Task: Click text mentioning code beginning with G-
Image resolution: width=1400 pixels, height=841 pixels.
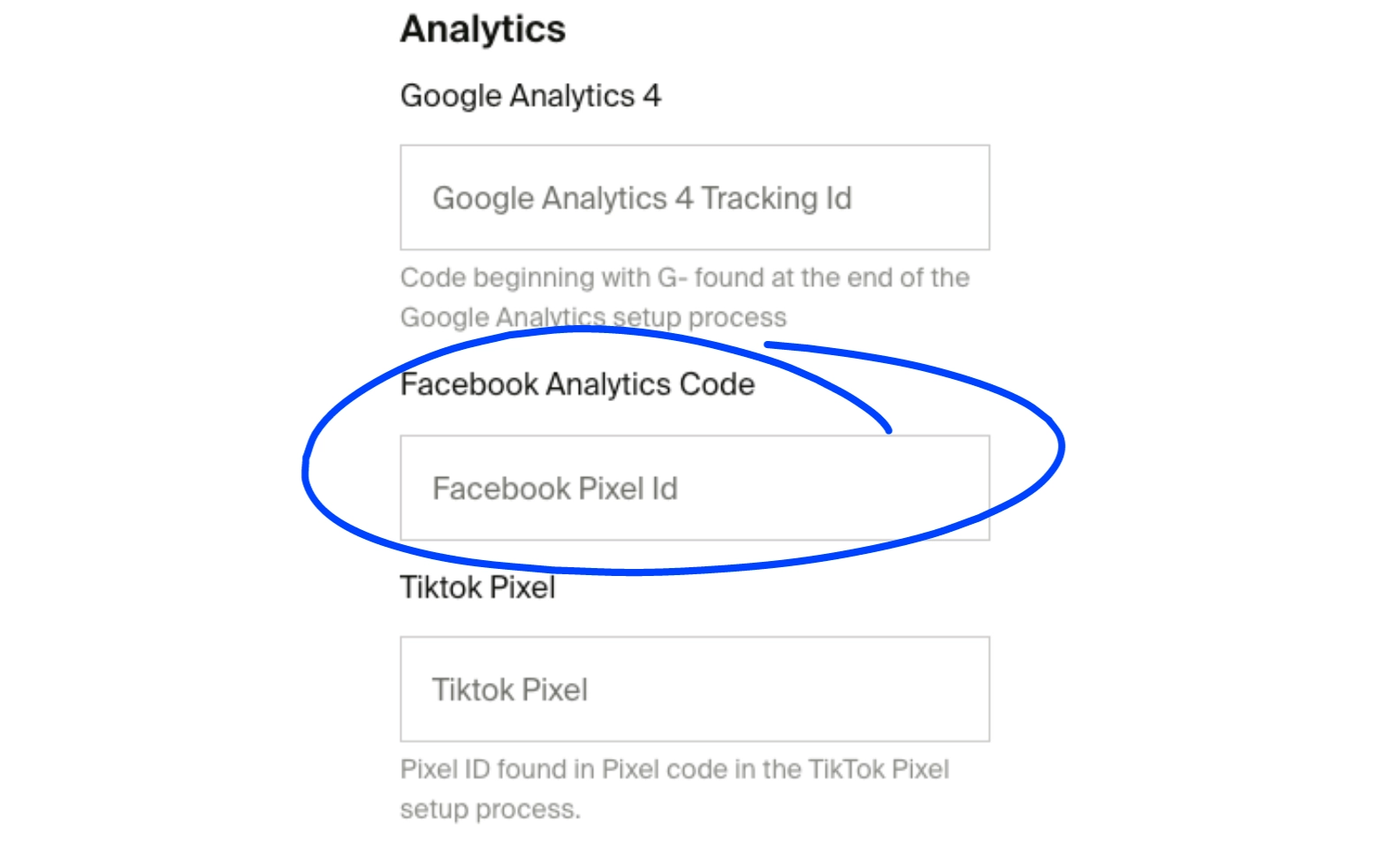Action: pos(685,277)
